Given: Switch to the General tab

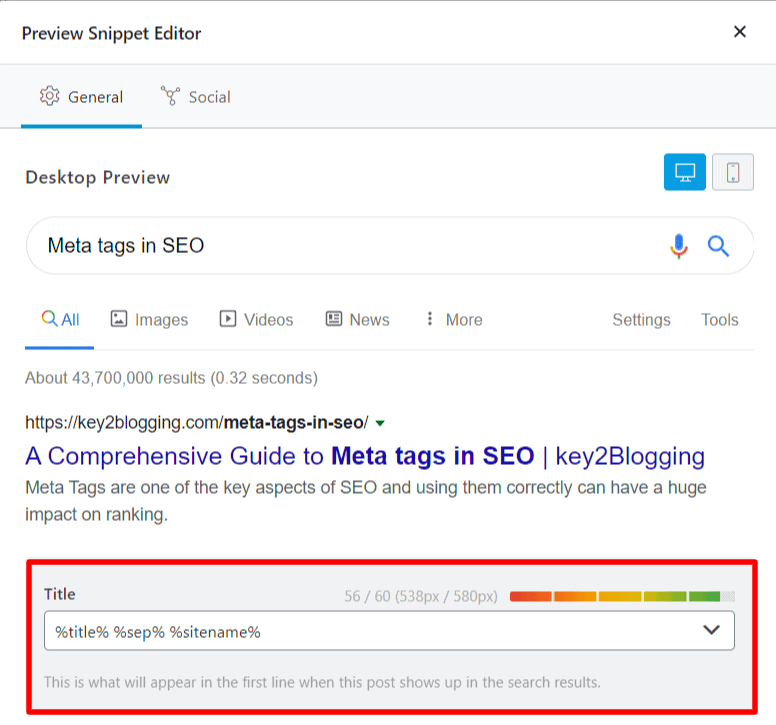Looking at the screenshot, I should [x=81, y=97].
